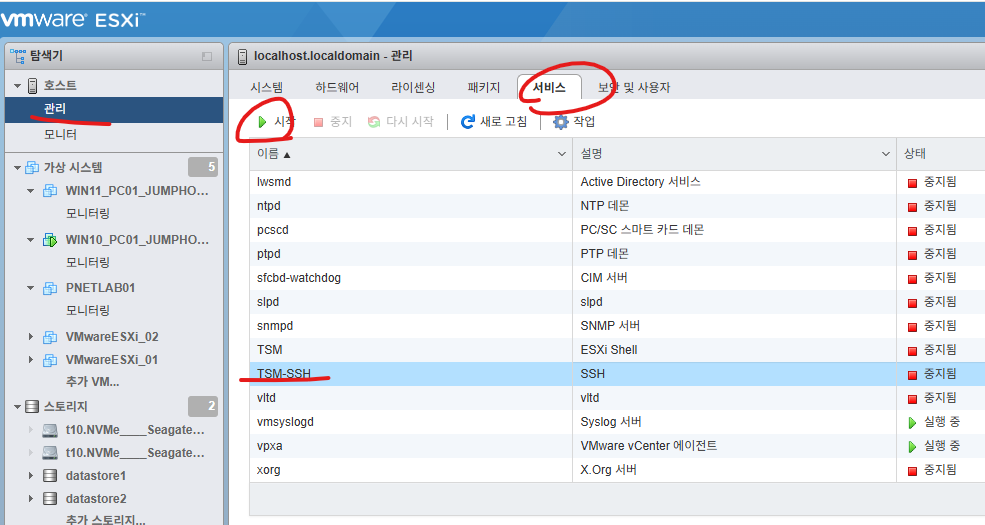The height and width of the screenshot is (525, 985).
Task: Select the TSM ESXi Shell service row
Action: click(x=617, y=350)
